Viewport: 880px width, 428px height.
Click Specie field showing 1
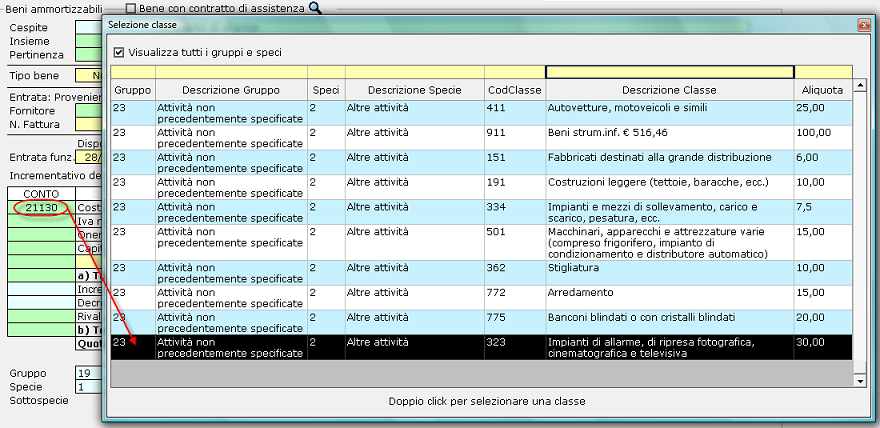pos(89,386)
